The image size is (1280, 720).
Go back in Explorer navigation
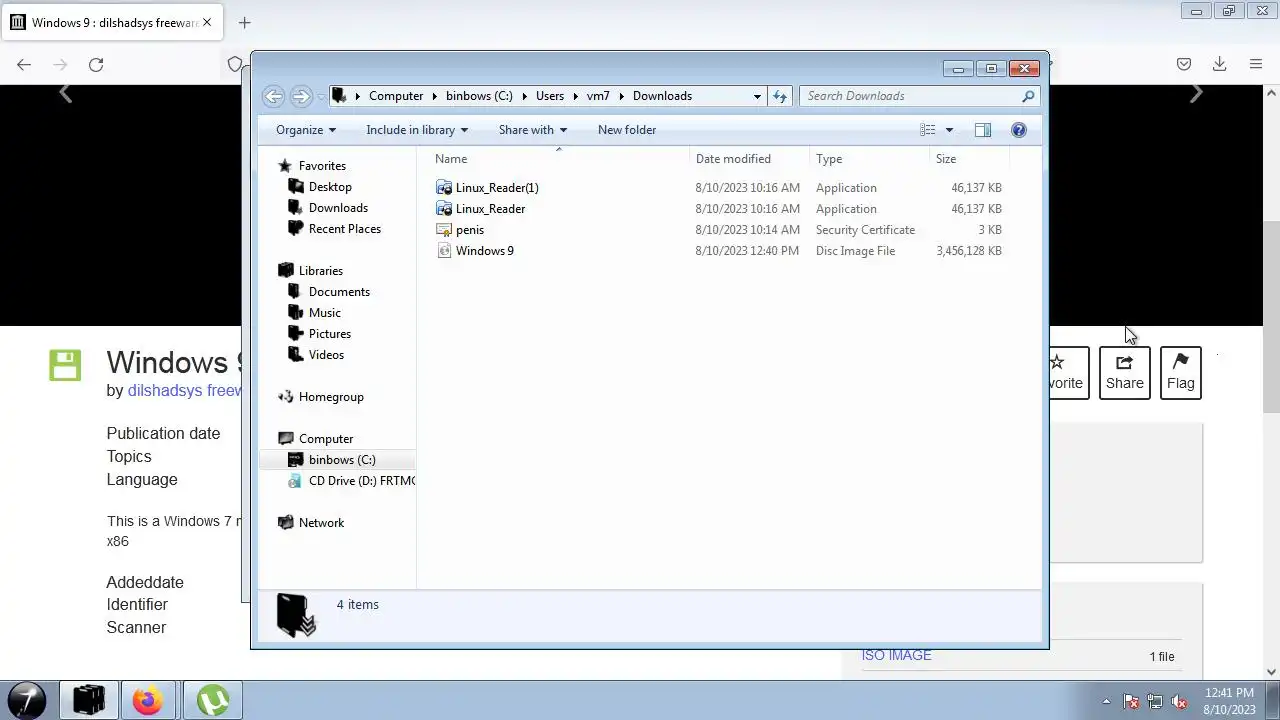pyautogui.click(x=273, y=96)
